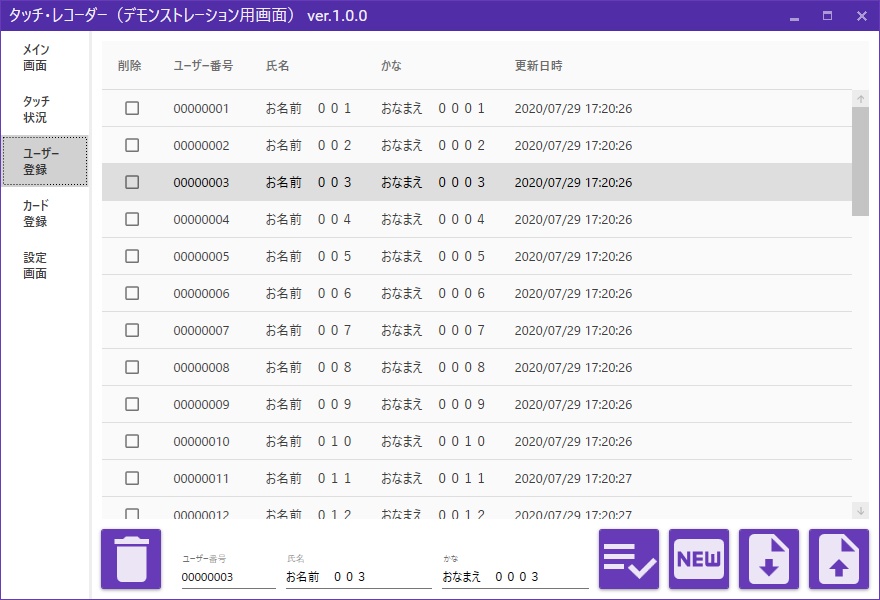Select name cell お名前 002
Screen dimensions: 880x600
309,145
